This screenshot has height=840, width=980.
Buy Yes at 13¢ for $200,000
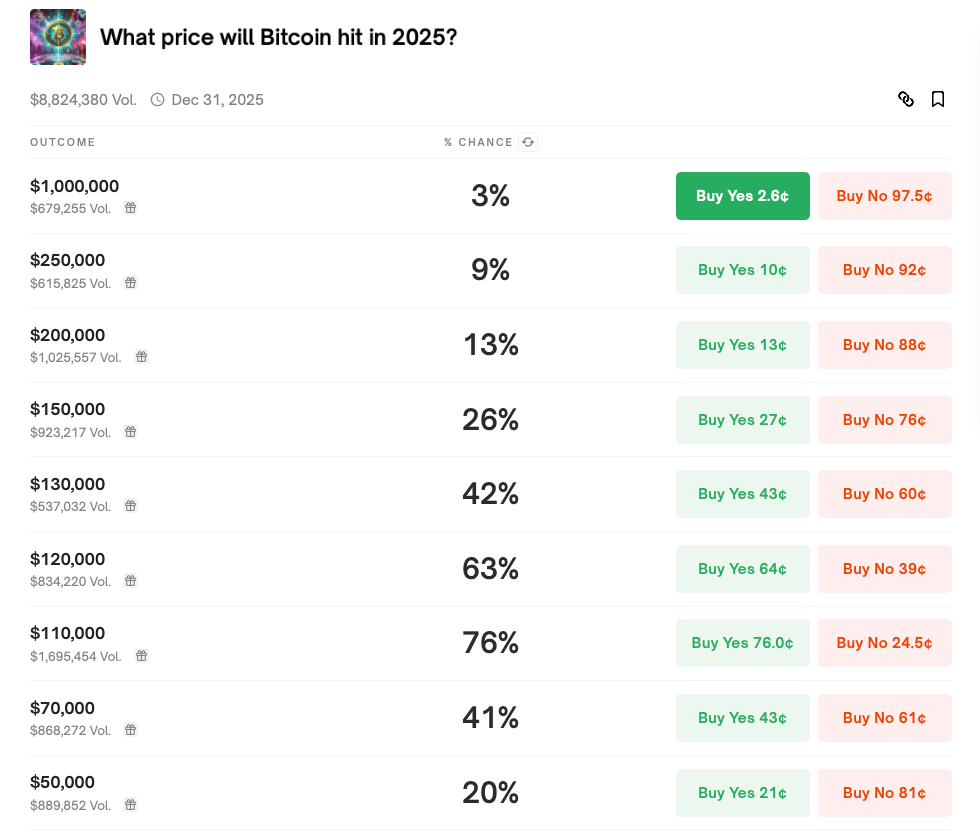(x=742, y=345)
